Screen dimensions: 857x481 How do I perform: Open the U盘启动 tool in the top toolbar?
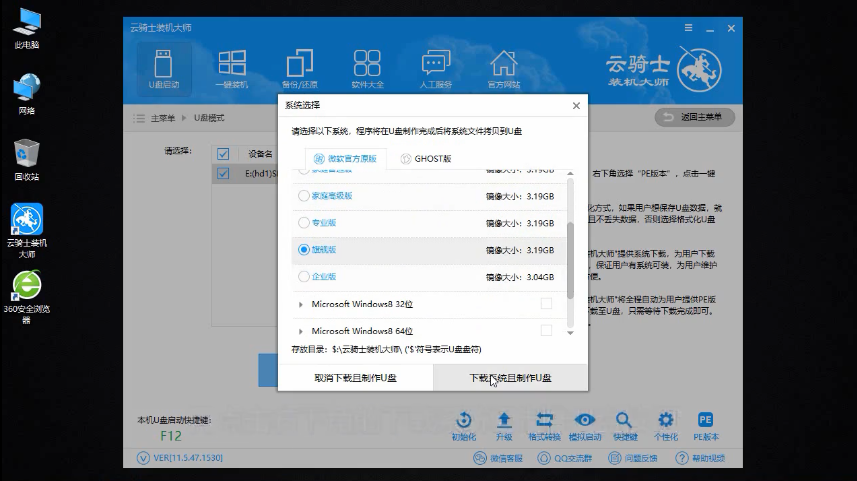(163, 69)
